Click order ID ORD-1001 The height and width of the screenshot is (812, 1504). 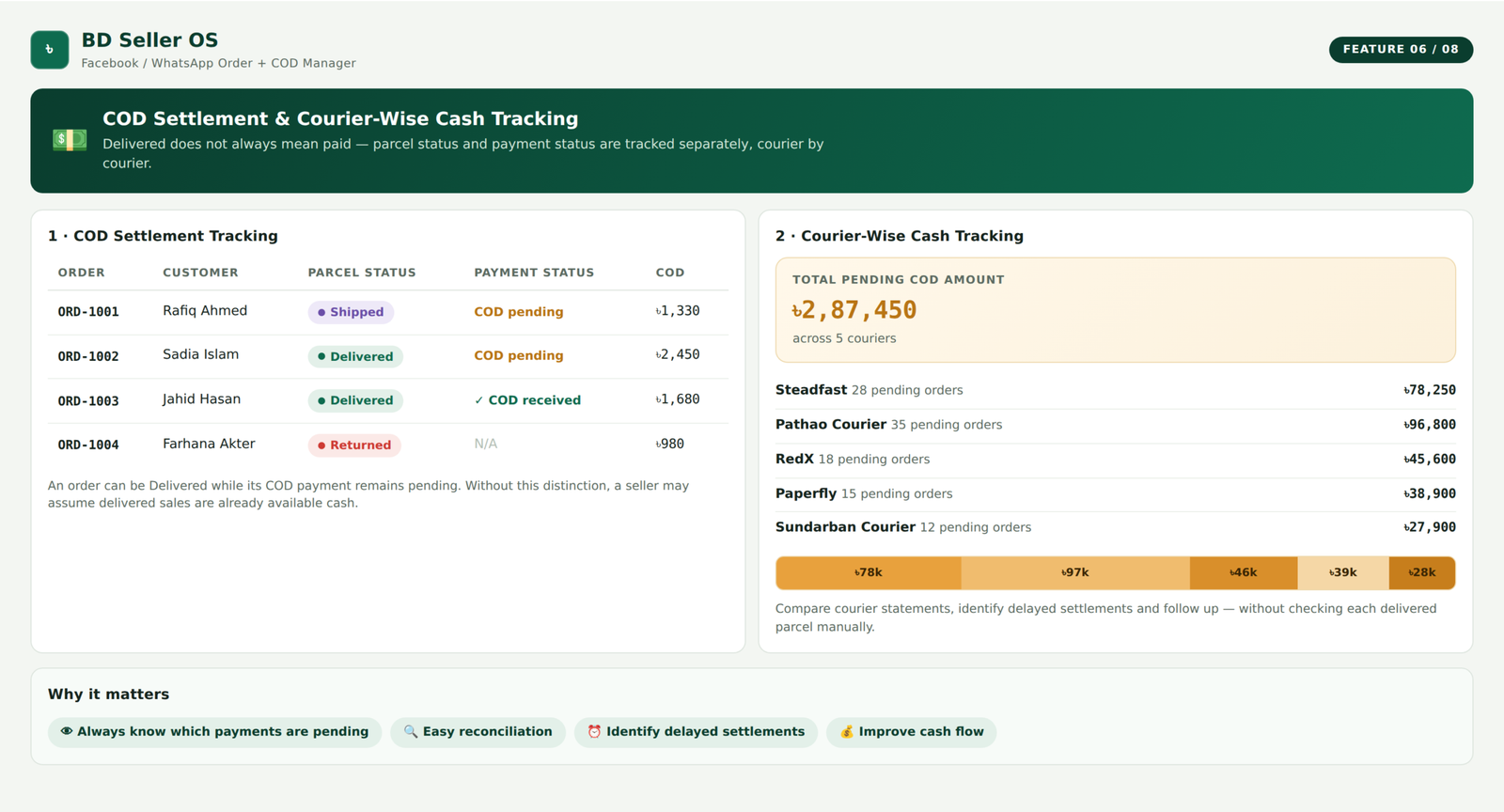coord(88,312)
